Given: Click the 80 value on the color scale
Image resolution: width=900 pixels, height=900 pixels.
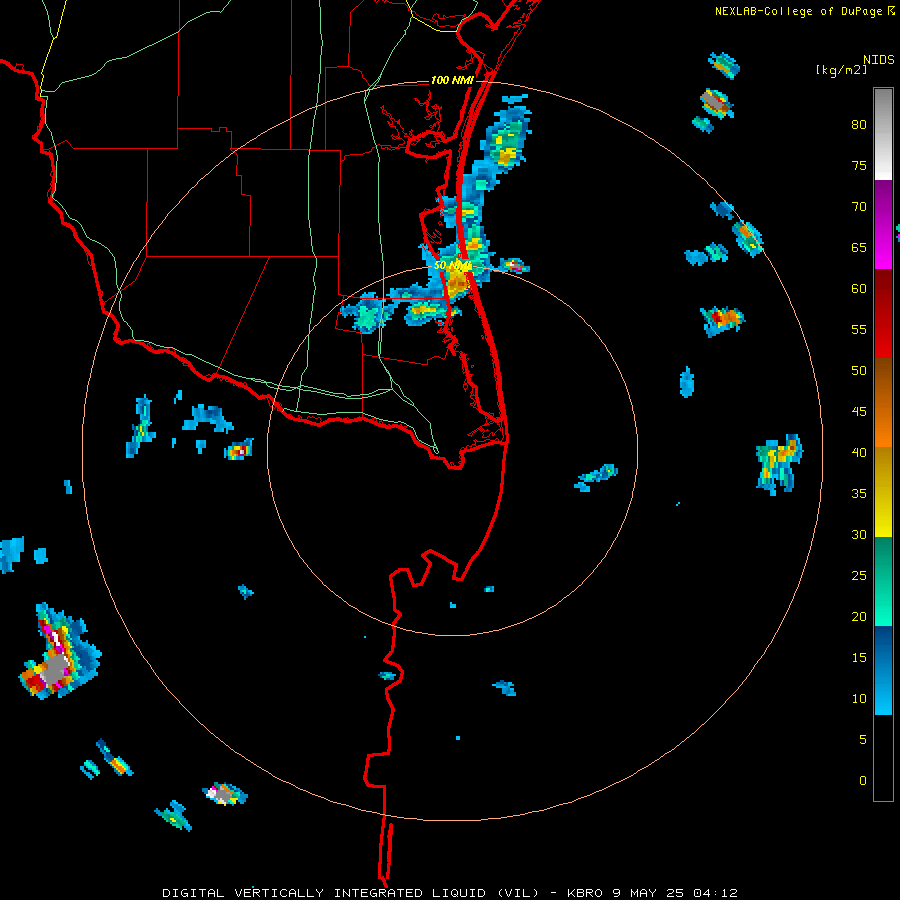Looking at the screenshot, I should tap(859, 125).
